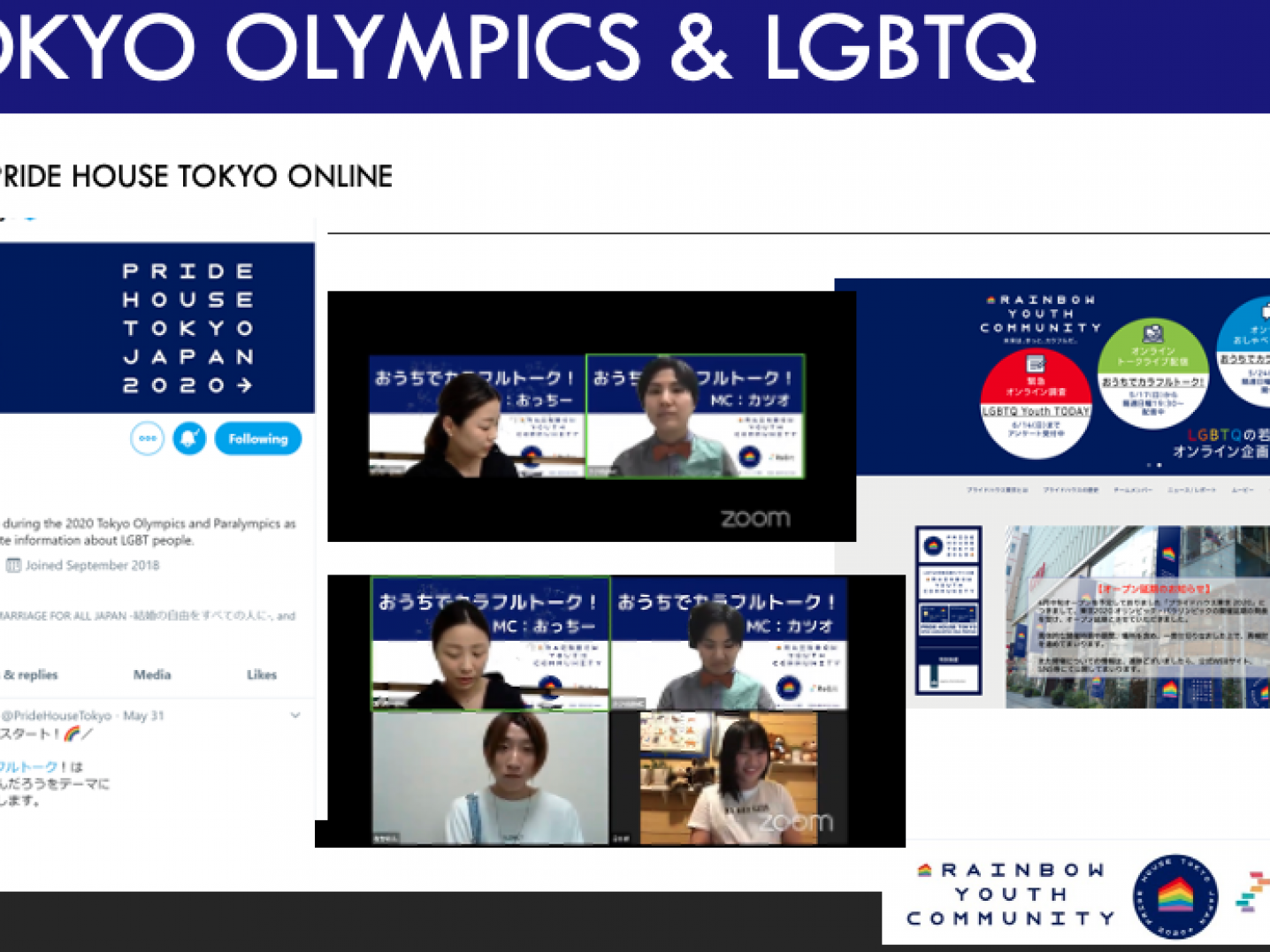This screenshot has width=1270, height=952.
Task: Click the rainbow house icon beside footer RAINBOW text
Action: (x=925, y=870)
